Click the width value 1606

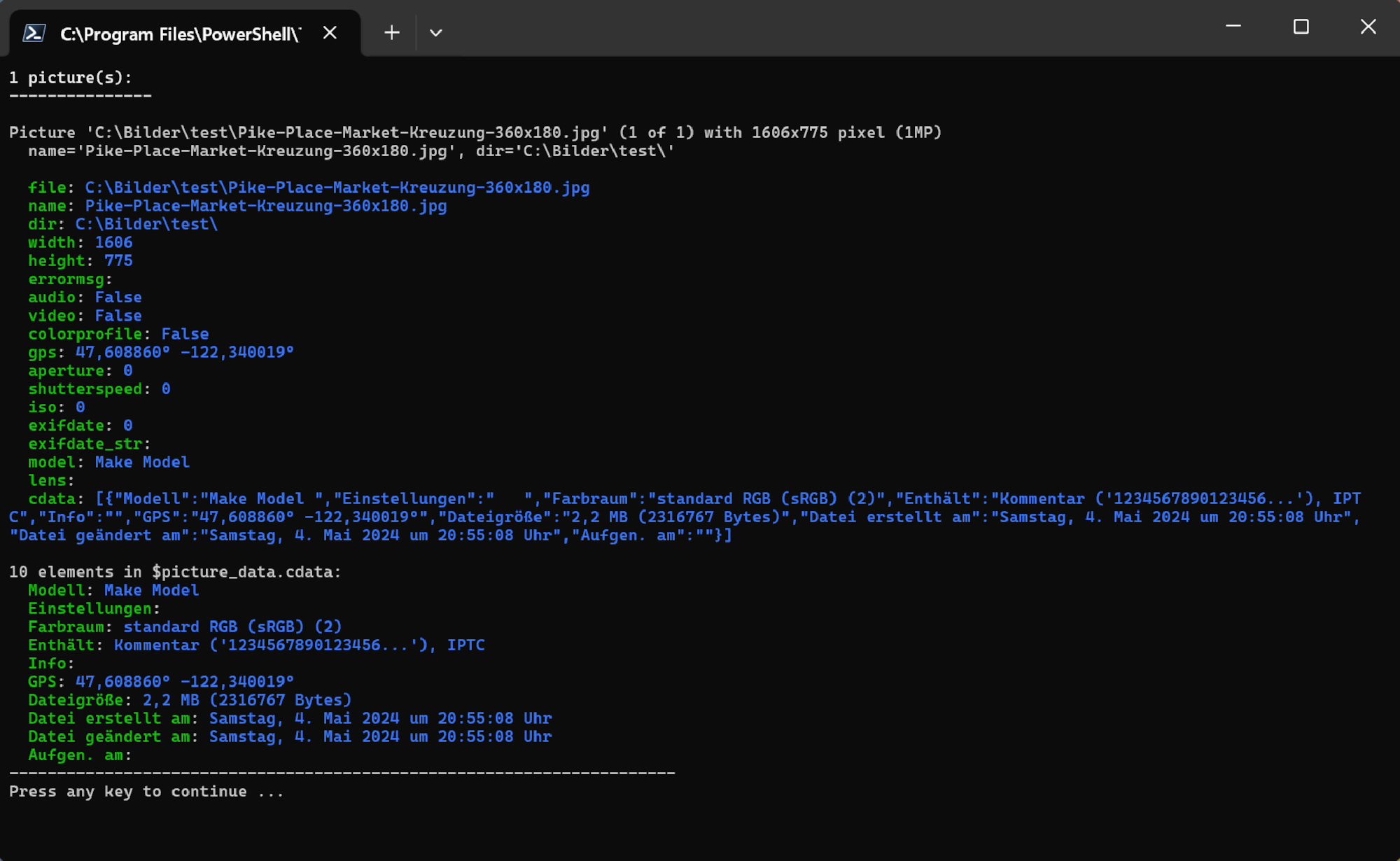113,242
